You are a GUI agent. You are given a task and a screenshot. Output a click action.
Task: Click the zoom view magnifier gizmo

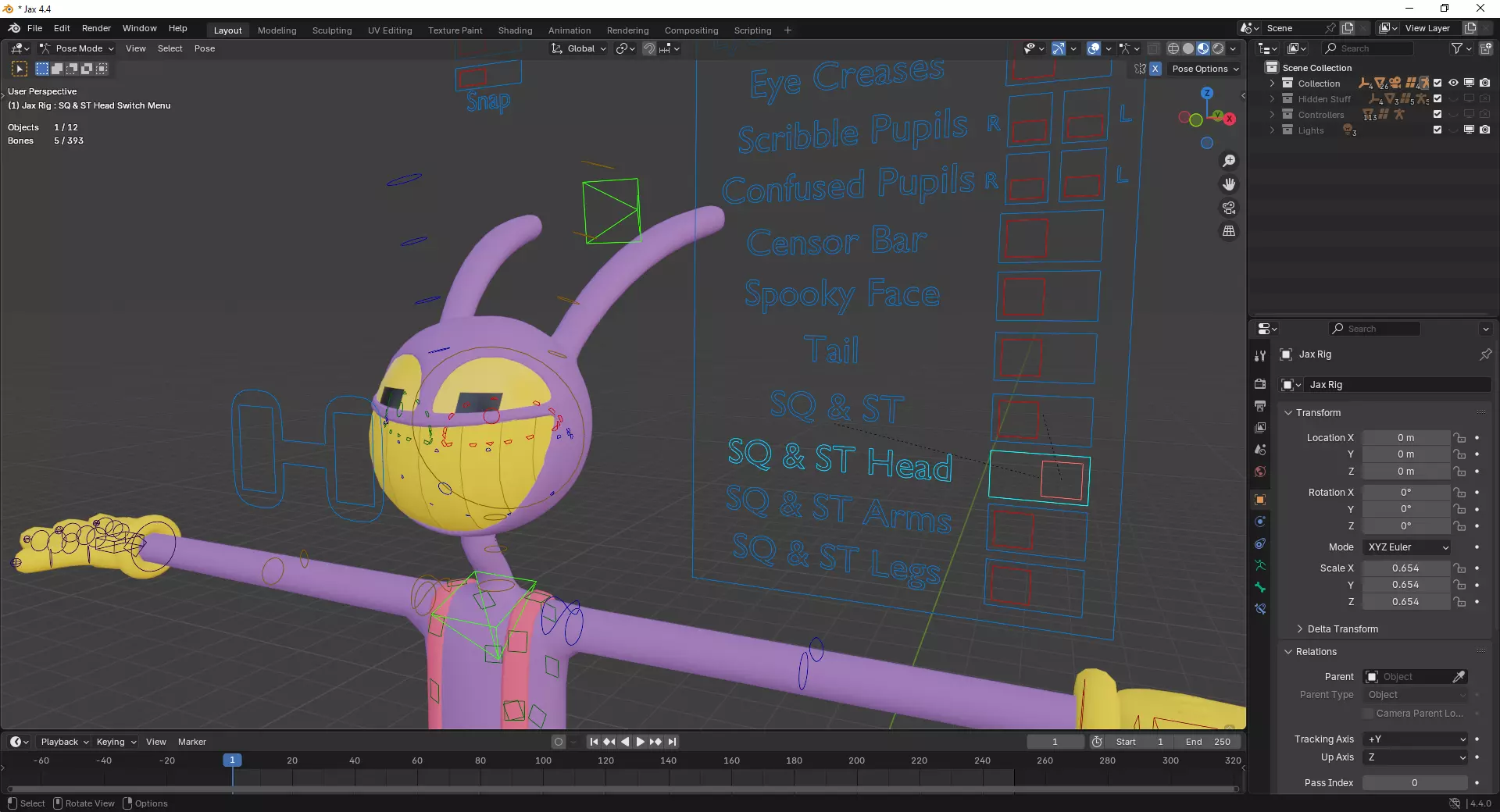[x=1229, y=161]
